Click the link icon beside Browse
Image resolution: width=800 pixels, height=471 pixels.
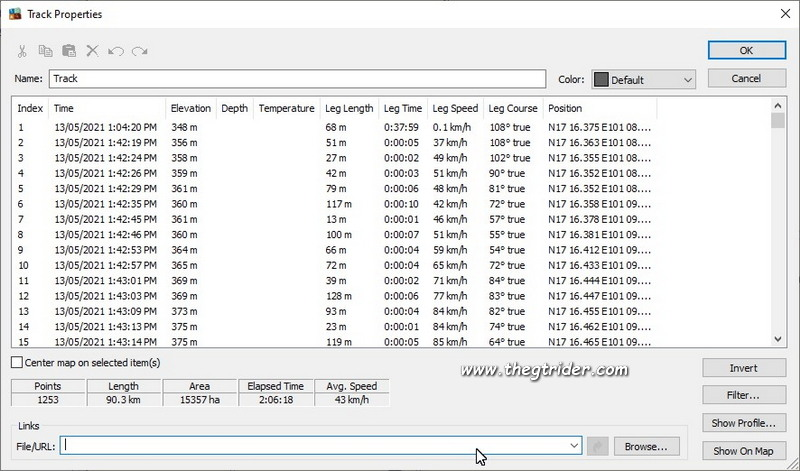[x=598, y=446]
